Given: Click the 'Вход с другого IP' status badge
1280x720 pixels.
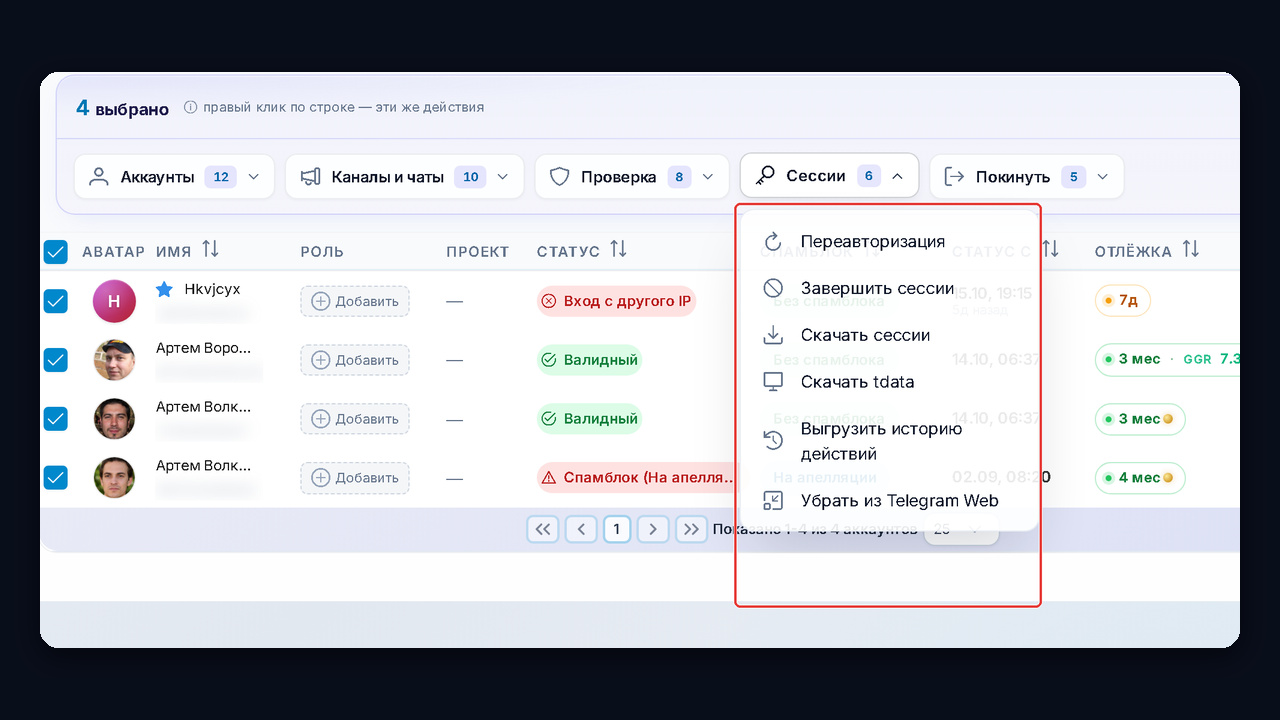Looking at the screenshot, I should (x=616, y=301).
